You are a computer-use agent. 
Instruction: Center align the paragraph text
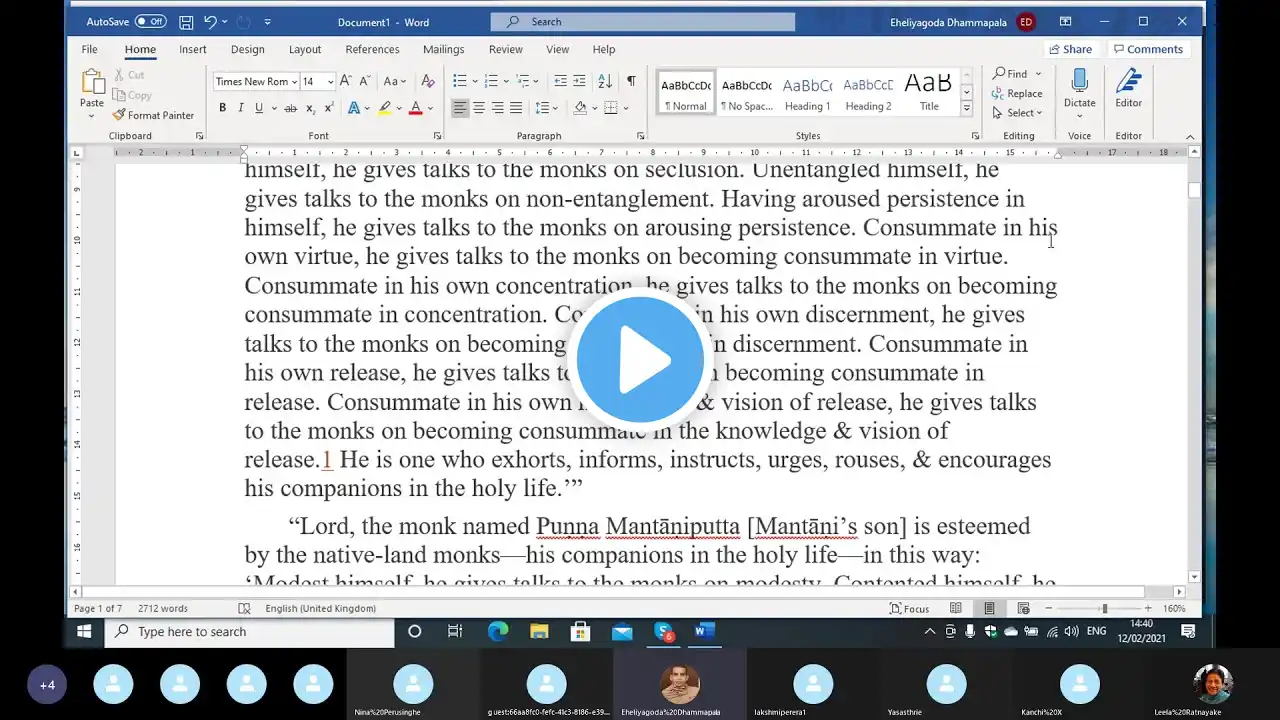(x=479, y=108)
